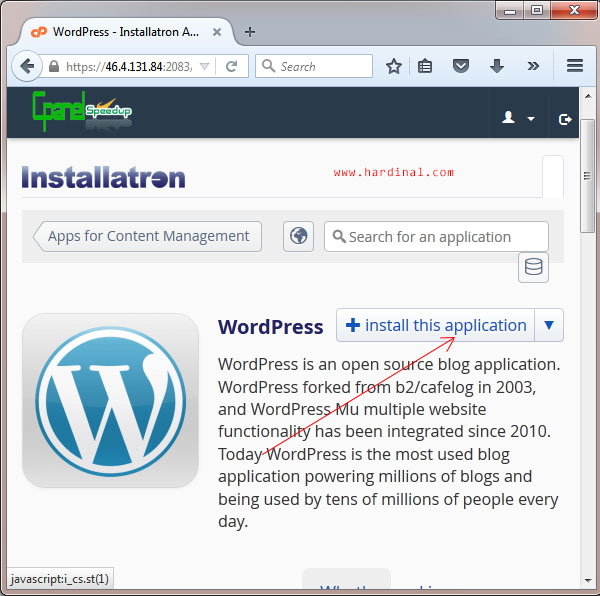Select the WordPress - Installatron tab
600x596 pixels.
(126, 32)
